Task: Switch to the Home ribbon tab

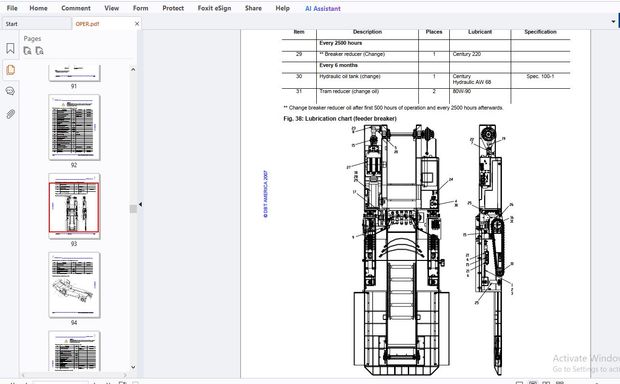Action: pos(38,8)
